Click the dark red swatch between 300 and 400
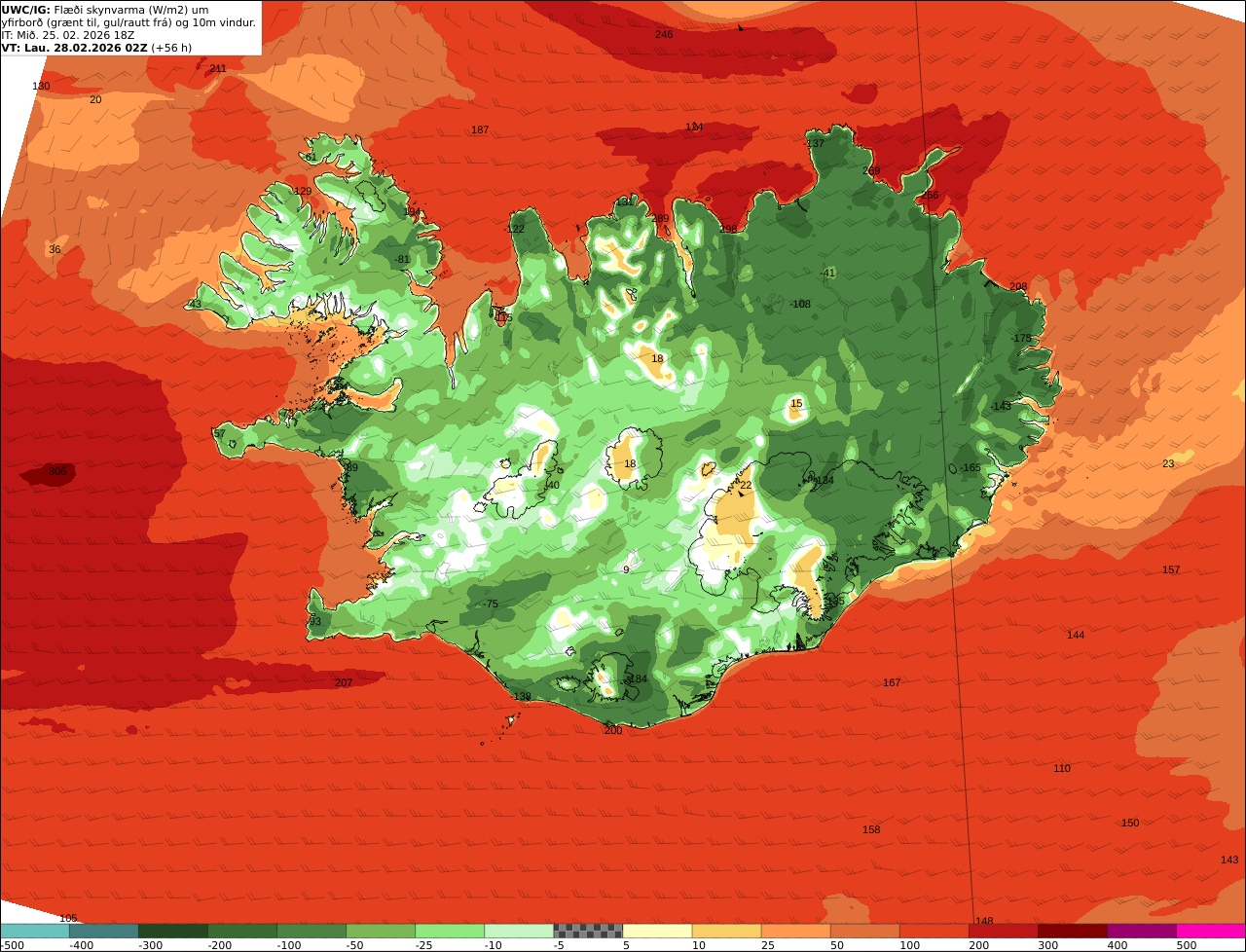 1073,931
